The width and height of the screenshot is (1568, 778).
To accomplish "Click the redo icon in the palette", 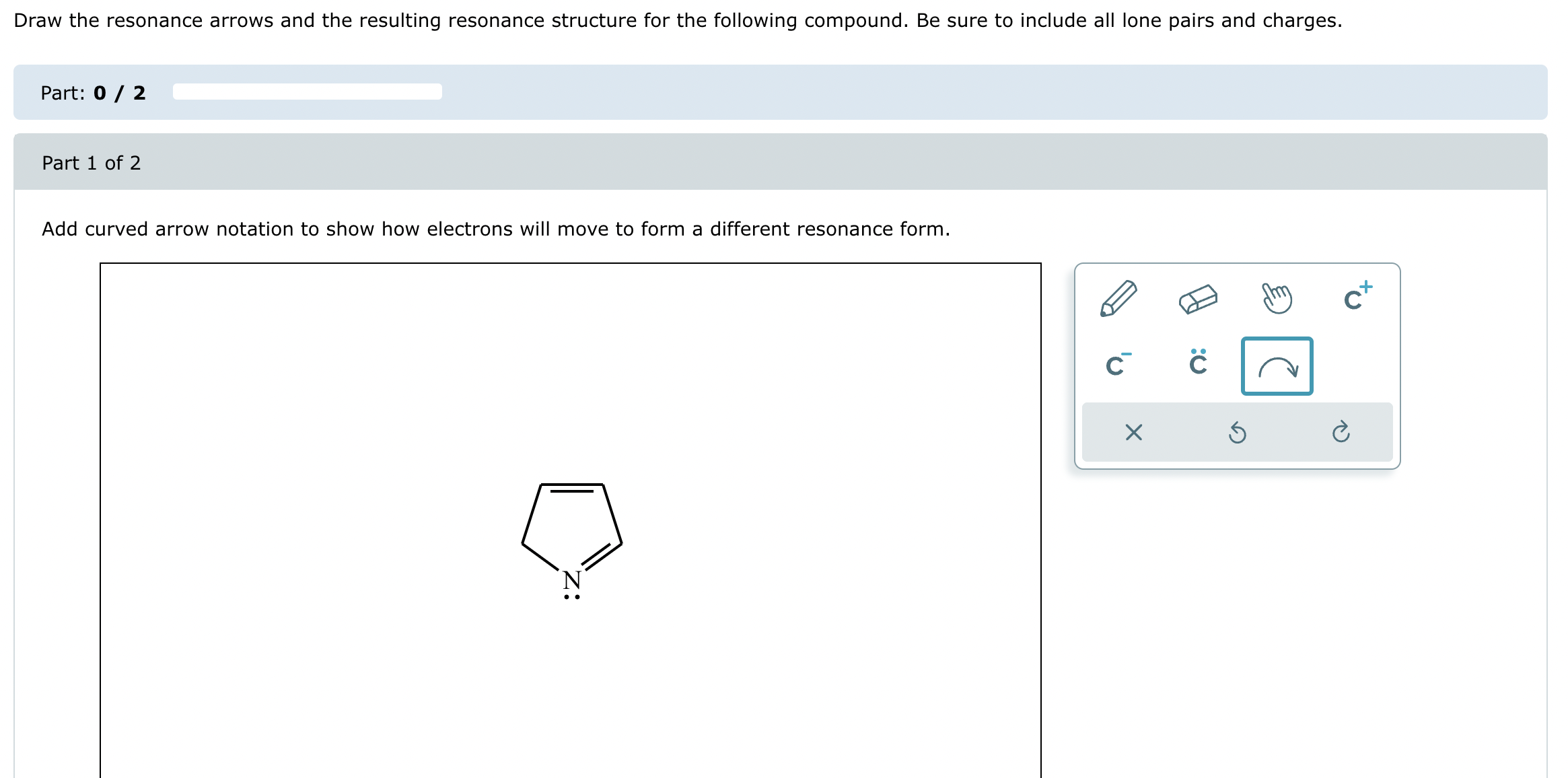I will (1342, 434).
